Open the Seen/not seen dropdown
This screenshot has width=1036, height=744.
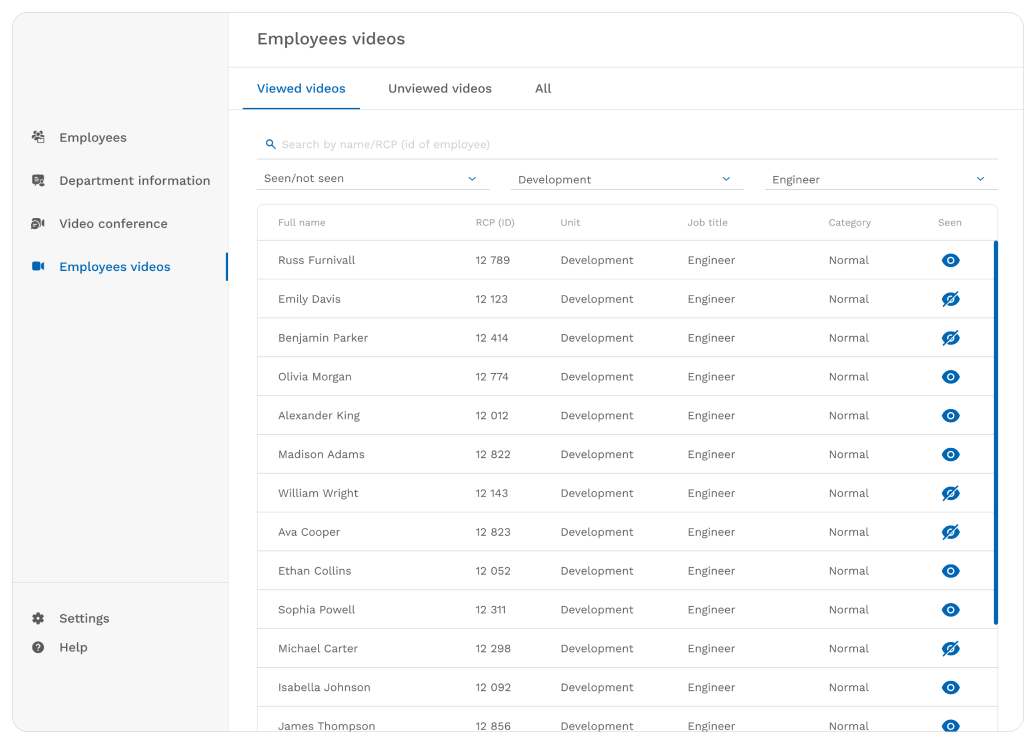point(372,178)
